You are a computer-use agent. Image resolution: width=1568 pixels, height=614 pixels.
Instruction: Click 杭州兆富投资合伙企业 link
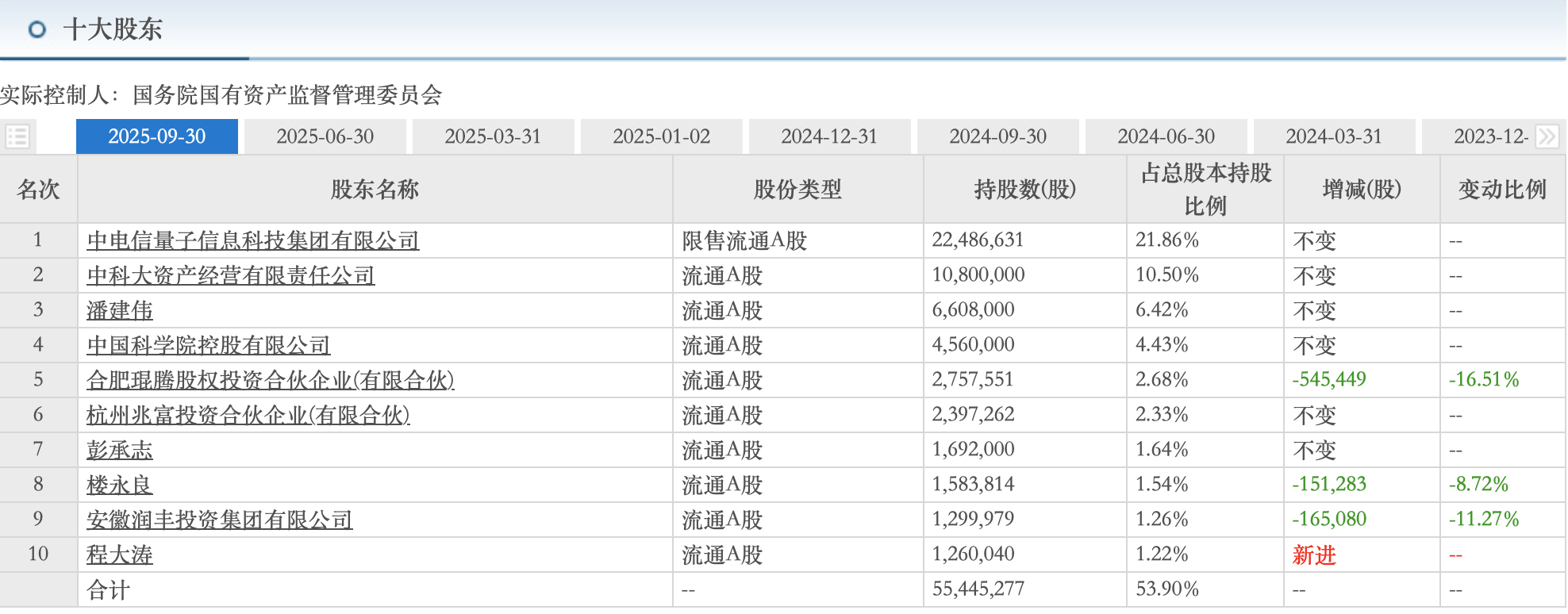pos(248,415)
